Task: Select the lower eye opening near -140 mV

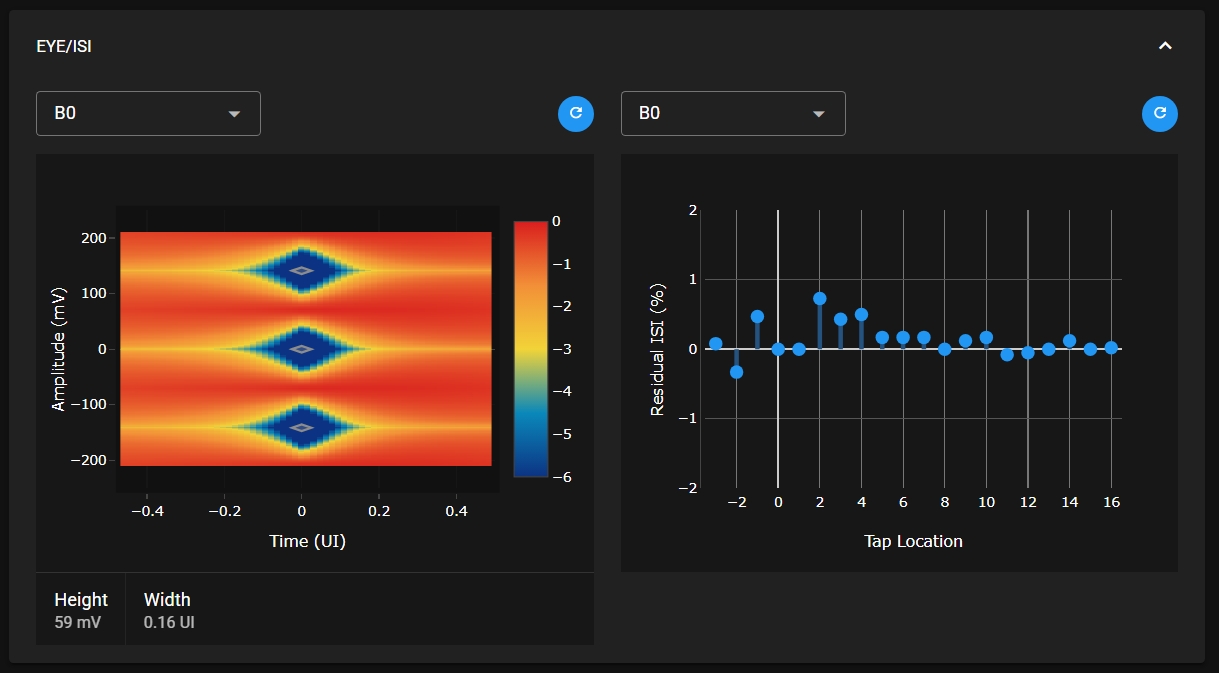Action: click(x=302, y=427)
